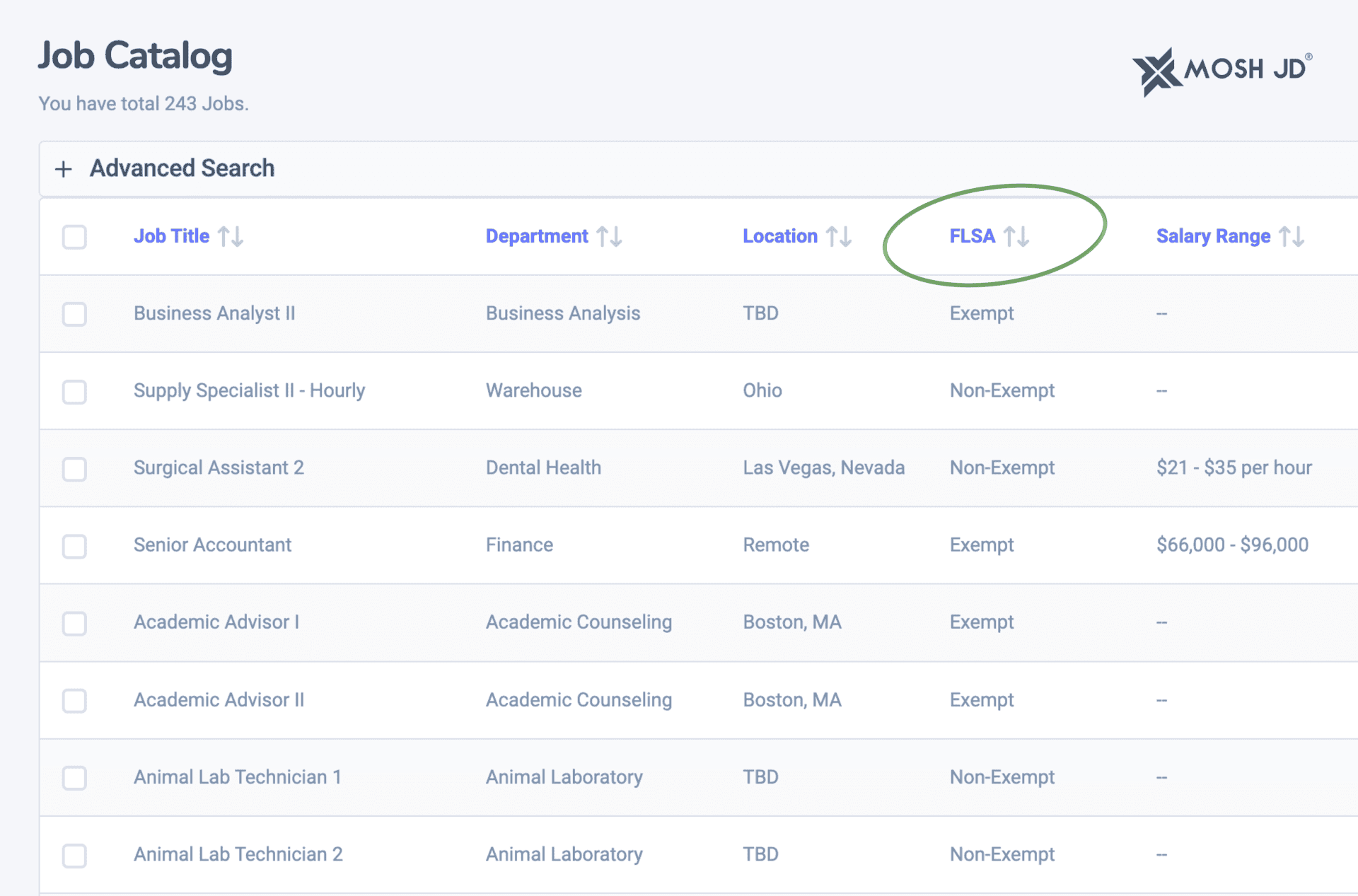This screenshot has width=1358, height=896.
Task: Select the Senior Accountant row checkbox
Action: pyautogui.click(x=74, y=546)
